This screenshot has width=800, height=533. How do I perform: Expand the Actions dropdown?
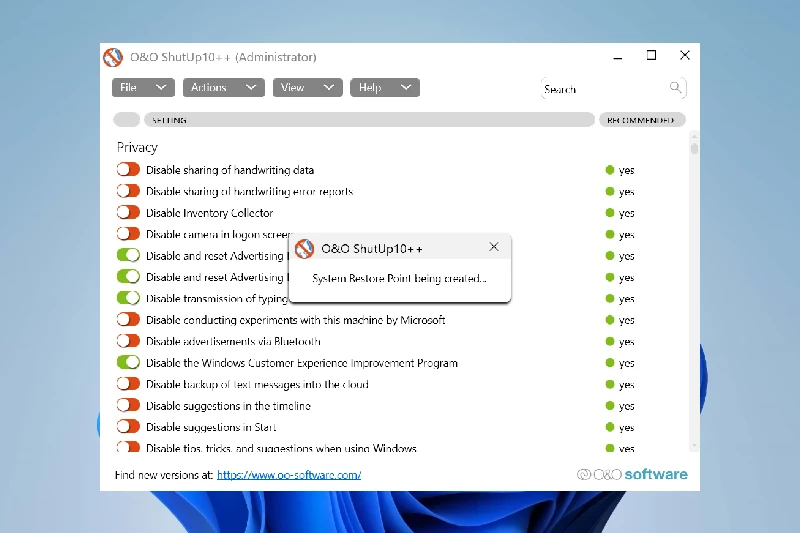click(223, 88)
